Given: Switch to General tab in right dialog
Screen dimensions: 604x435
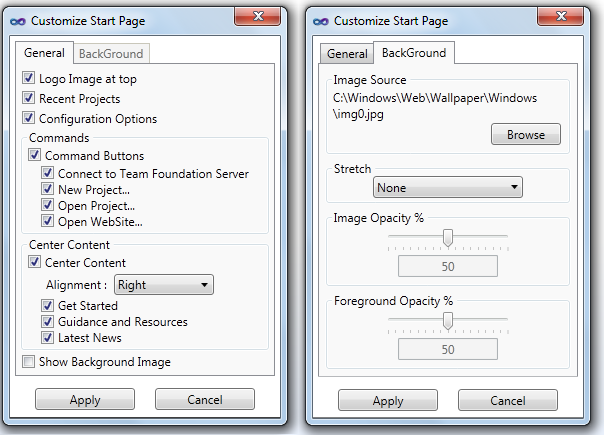Looking at the screenshot, I should tap(347, 54).
